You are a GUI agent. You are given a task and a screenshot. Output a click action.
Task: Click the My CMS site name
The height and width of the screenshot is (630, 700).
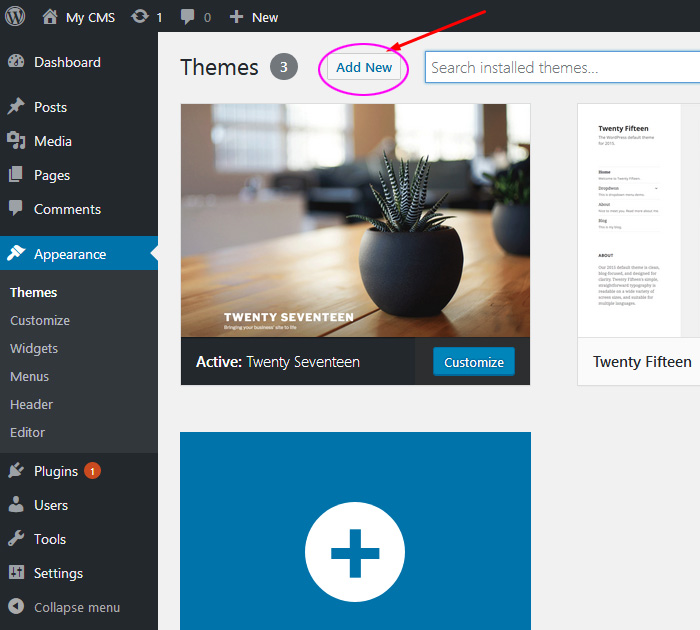point(90,17)
